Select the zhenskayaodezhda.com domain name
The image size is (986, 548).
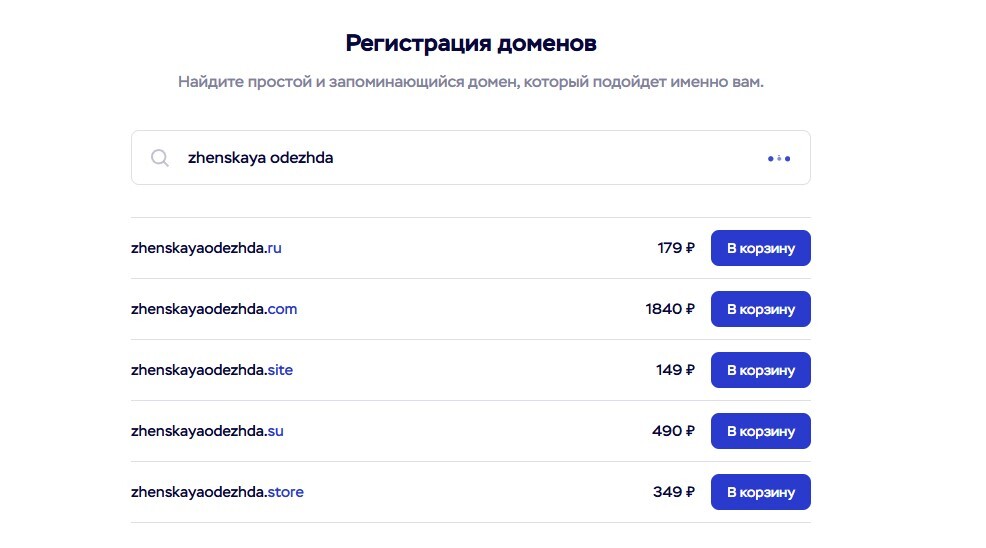(x=214, y=309)
